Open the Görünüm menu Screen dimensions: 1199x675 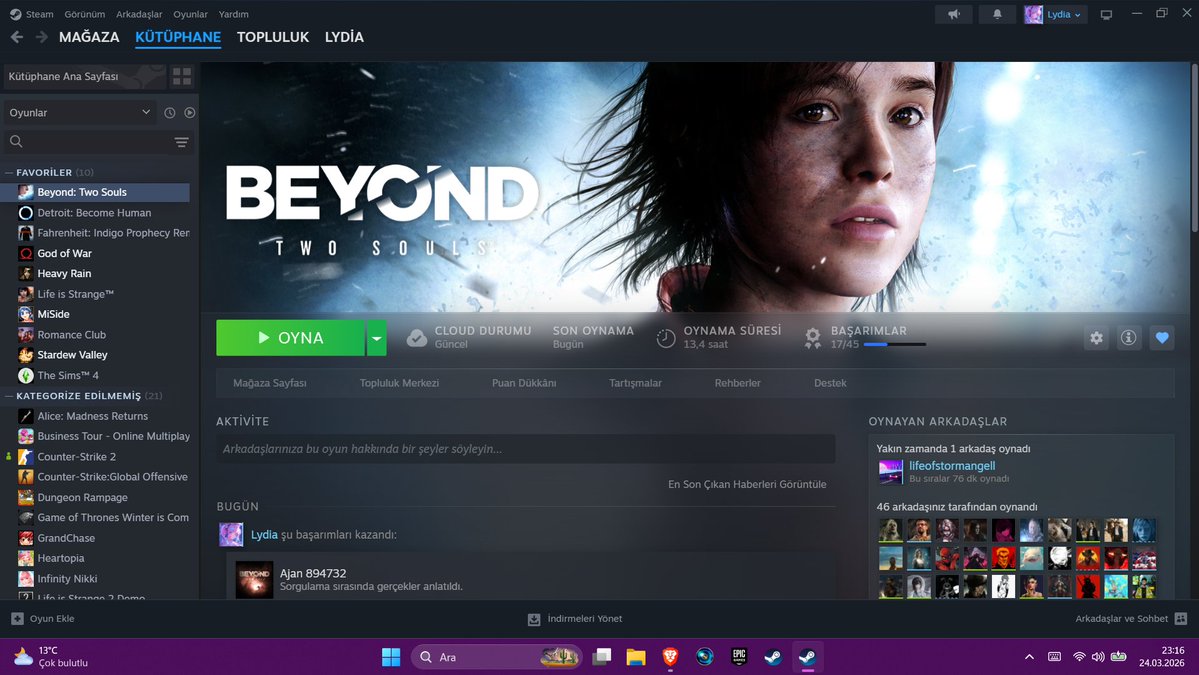84,14
